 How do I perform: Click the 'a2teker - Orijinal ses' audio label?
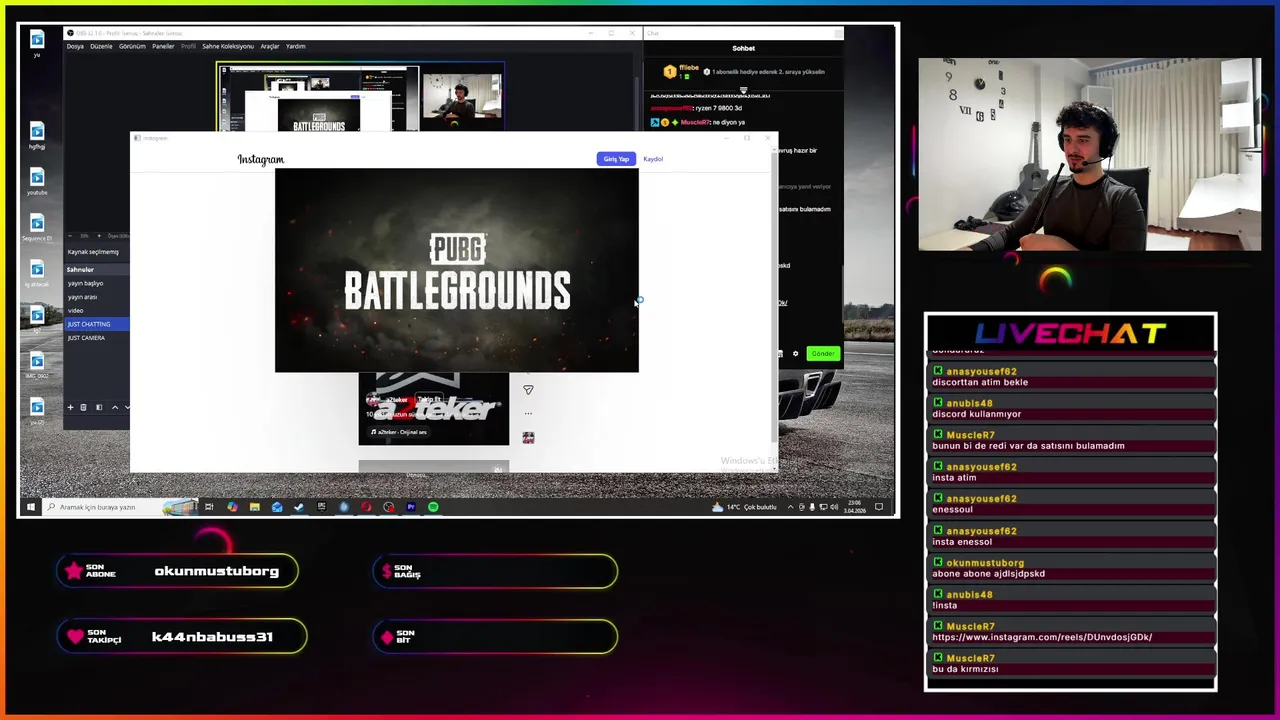click(x=399, y=432)
